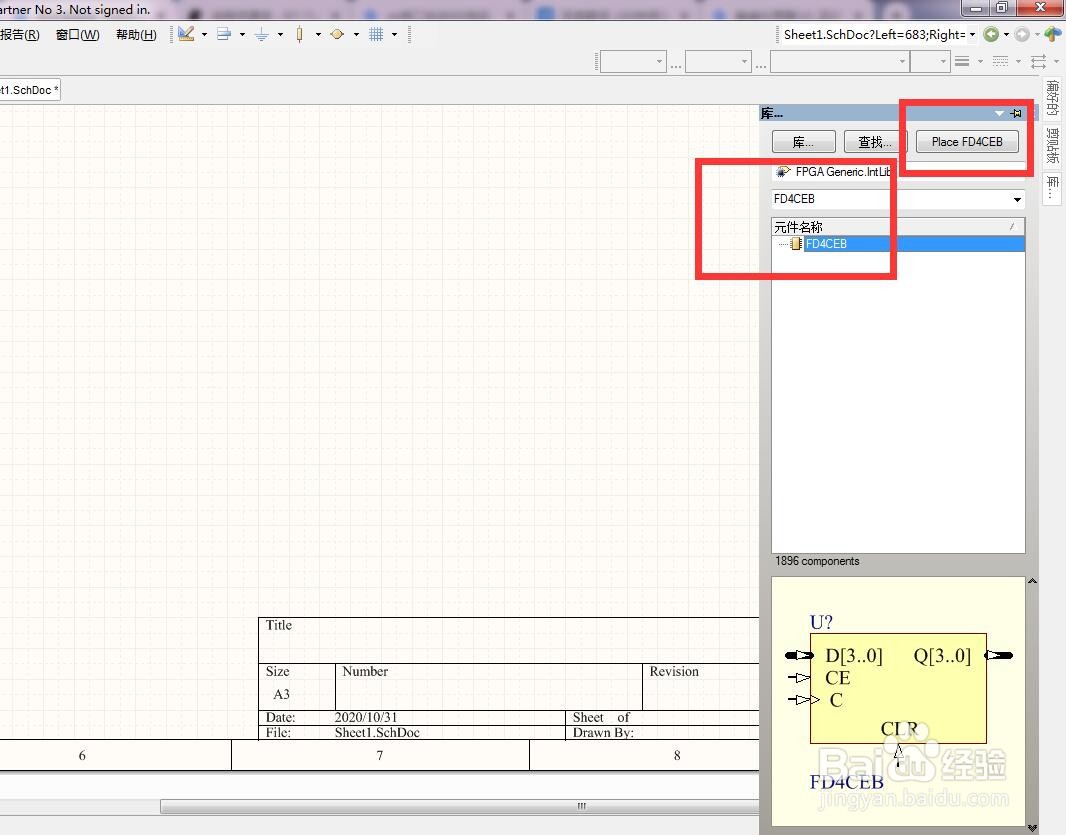The width and height of the screenshot is (1066, 835).
Task: Click the Sheet1.SchDoc navigation address field
Action: tap(874, 35)
